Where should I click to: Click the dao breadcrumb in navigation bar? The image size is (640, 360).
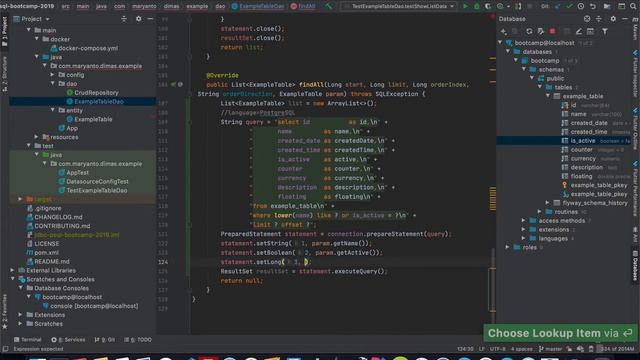pos(220,6)
